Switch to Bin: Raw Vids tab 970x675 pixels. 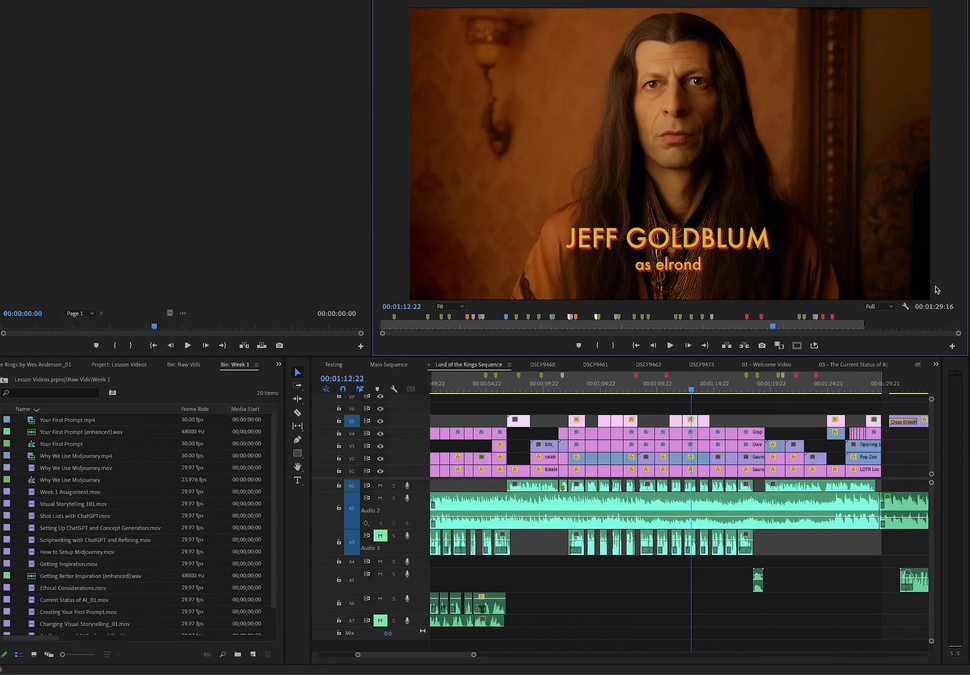point(183,364)
